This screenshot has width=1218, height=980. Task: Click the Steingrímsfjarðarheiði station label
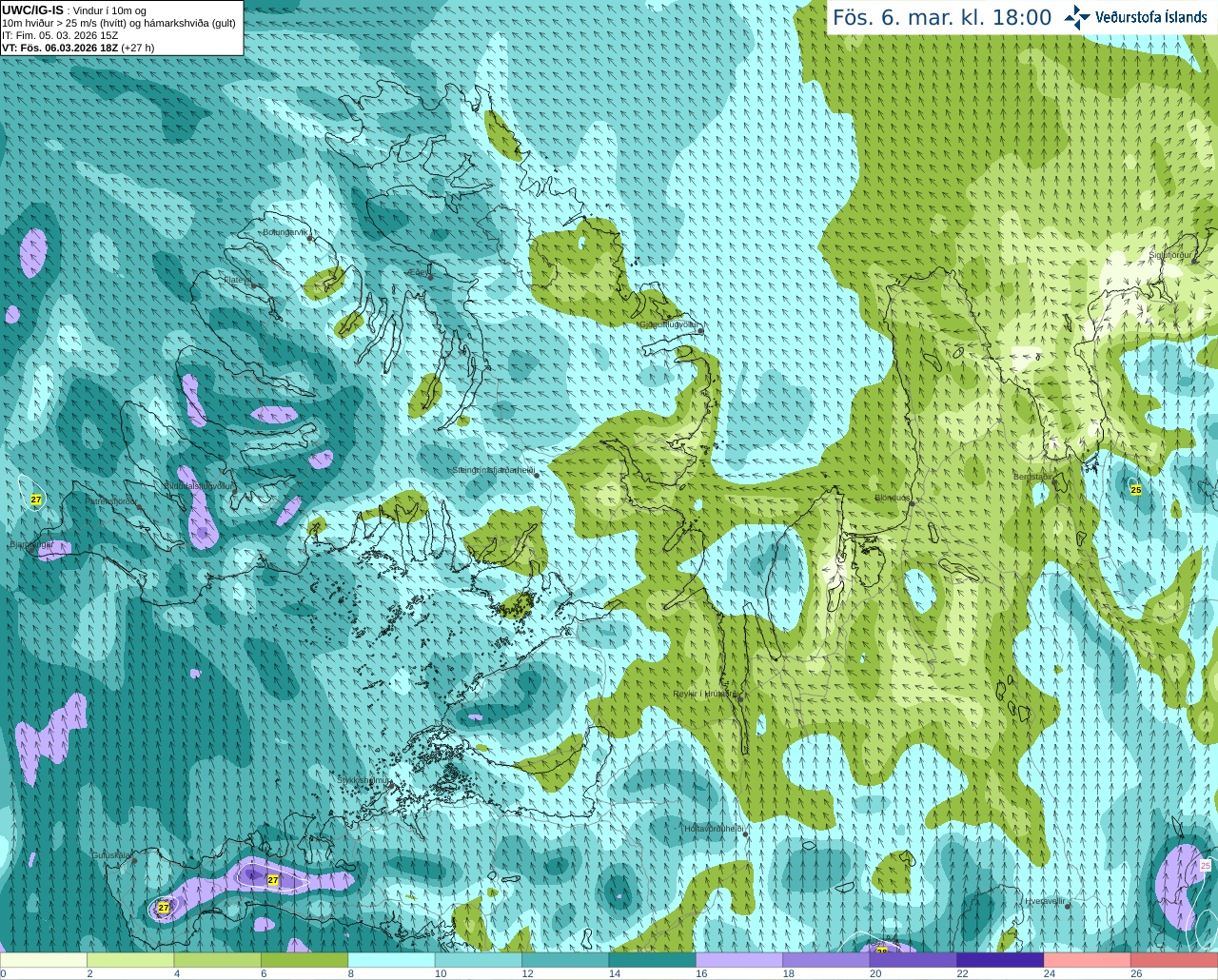pyautogui.click(x=492, y=470)
